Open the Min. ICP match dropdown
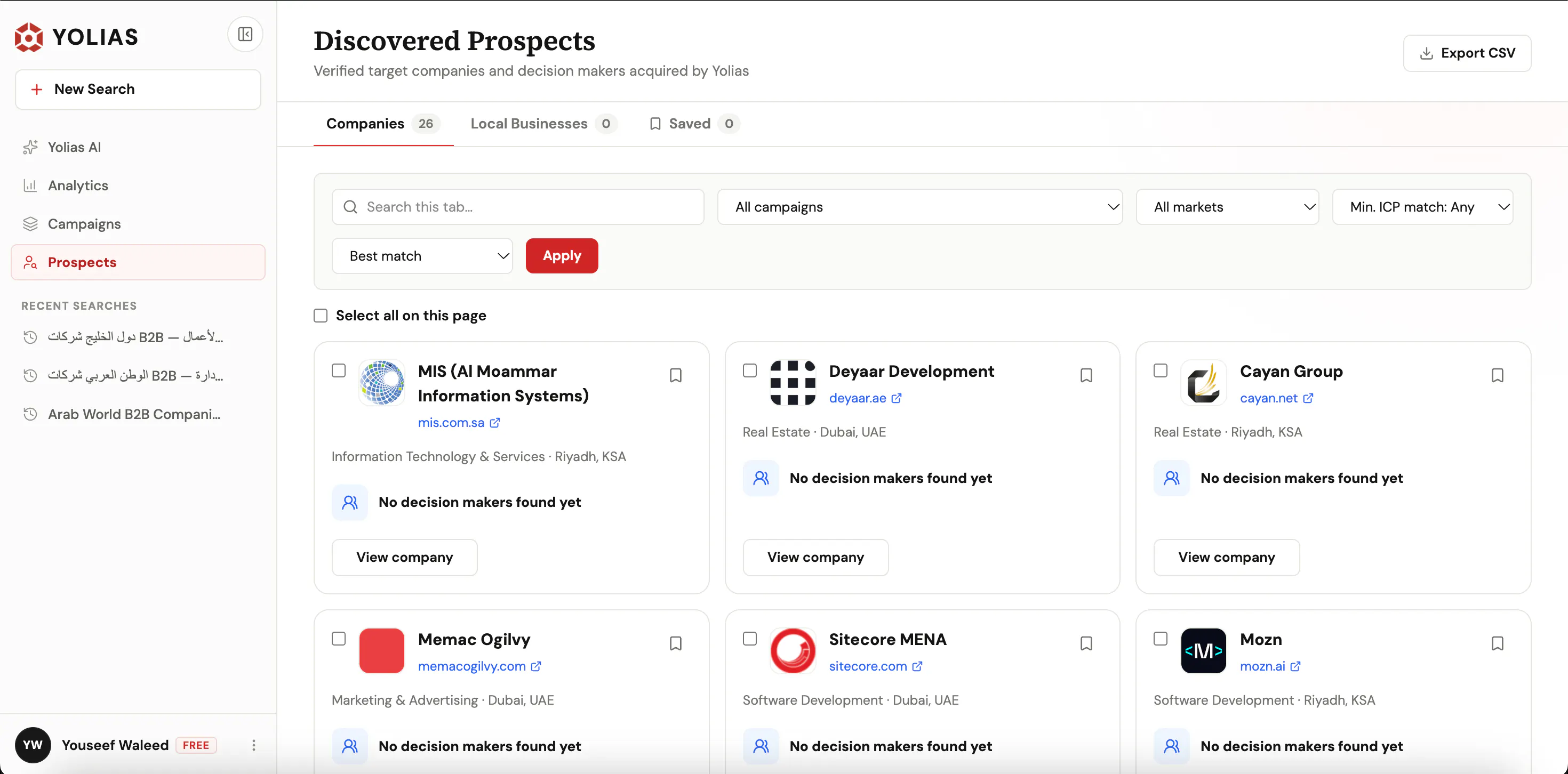The height and width of the screenshot is (774, 1568). tap(1422, 207)
